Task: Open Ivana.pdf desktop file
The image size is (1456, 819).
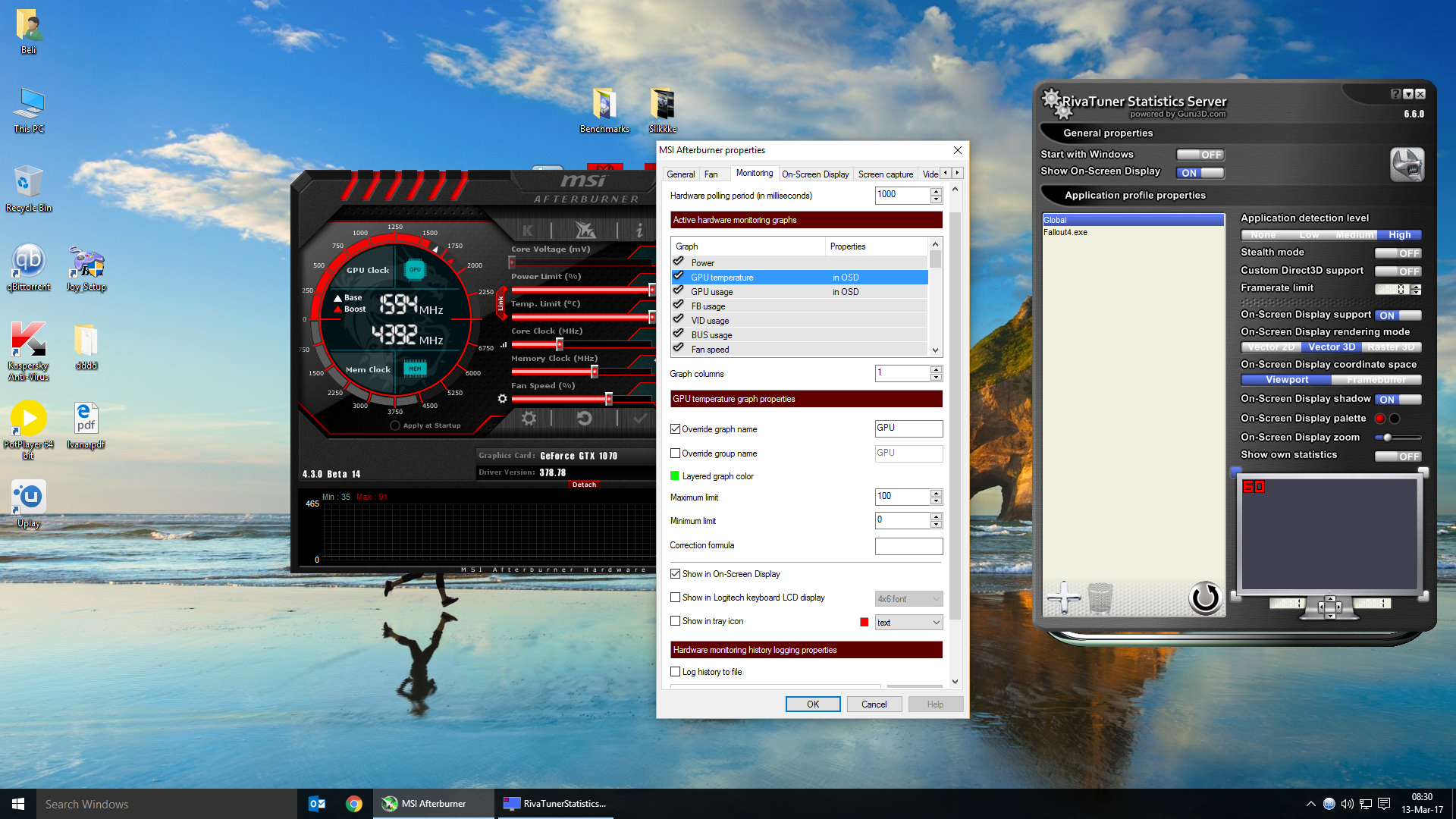Action: [86, 425]
